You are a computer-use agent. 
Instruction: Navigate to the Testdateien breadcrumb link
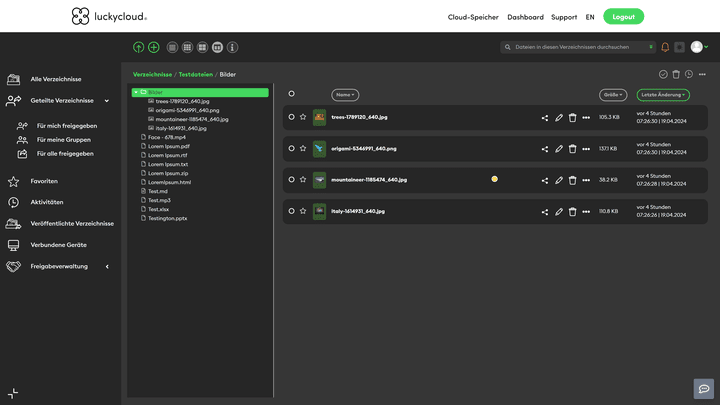click(x=196, y=74)
